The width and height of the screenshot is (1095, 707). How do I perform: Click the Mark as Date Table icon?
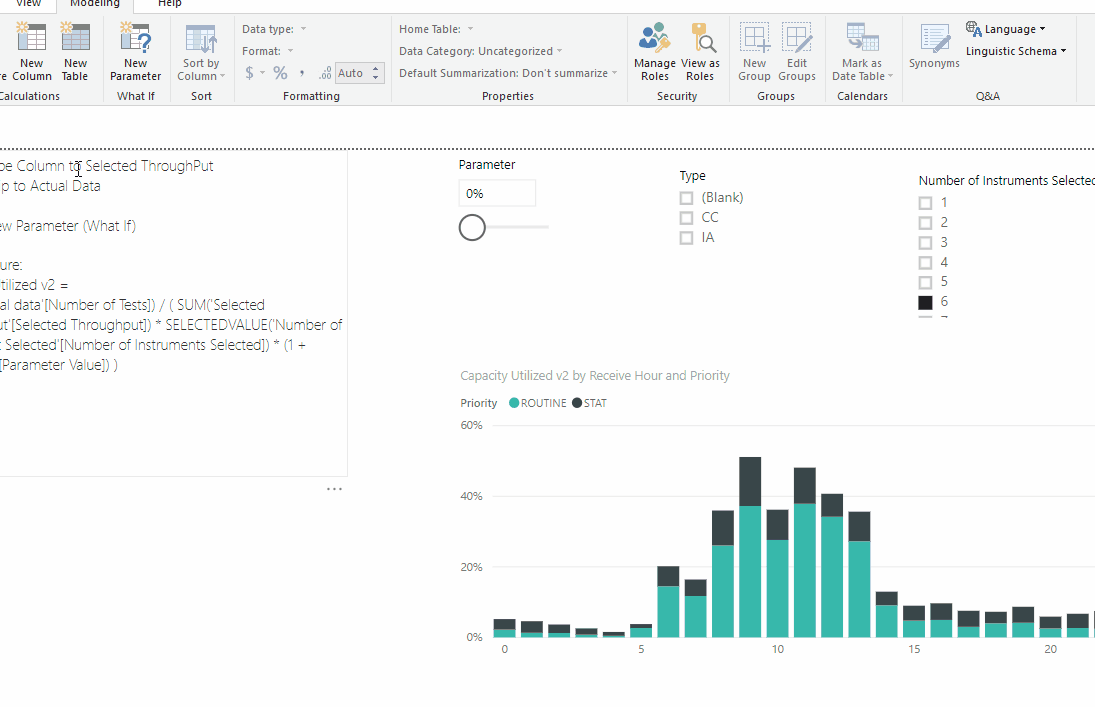[861, 45]
